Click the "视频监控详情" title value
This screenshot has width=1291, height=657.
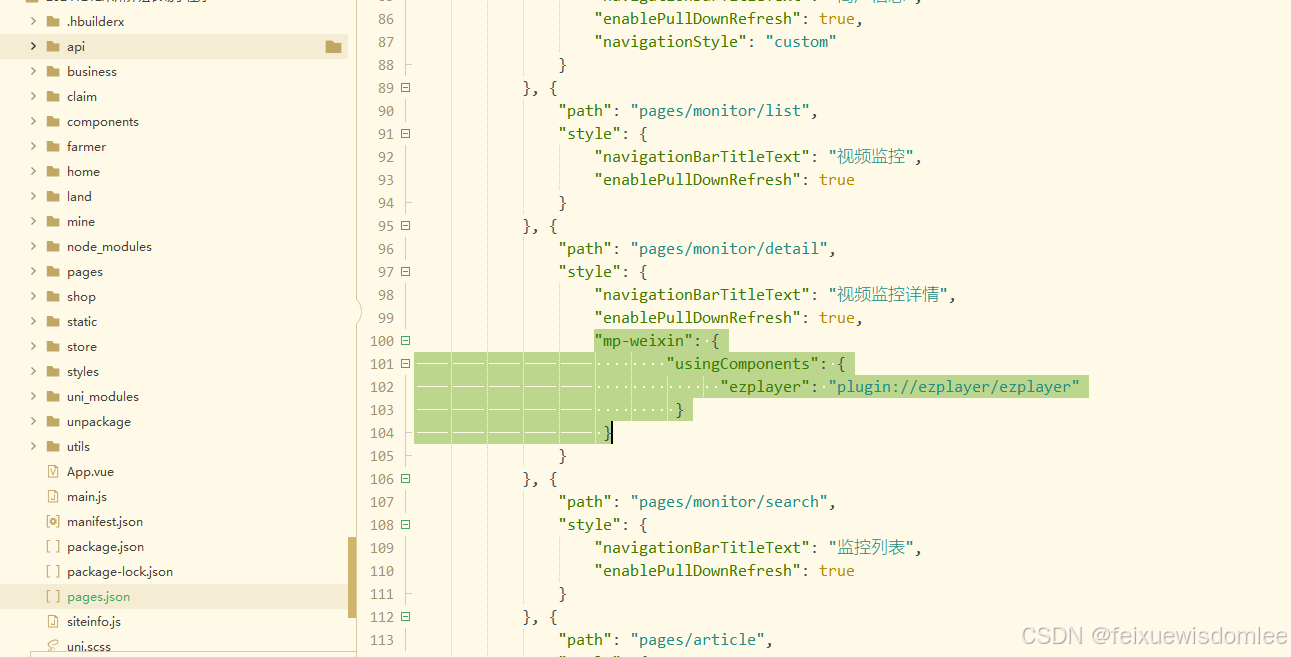(x=888, y=295)
